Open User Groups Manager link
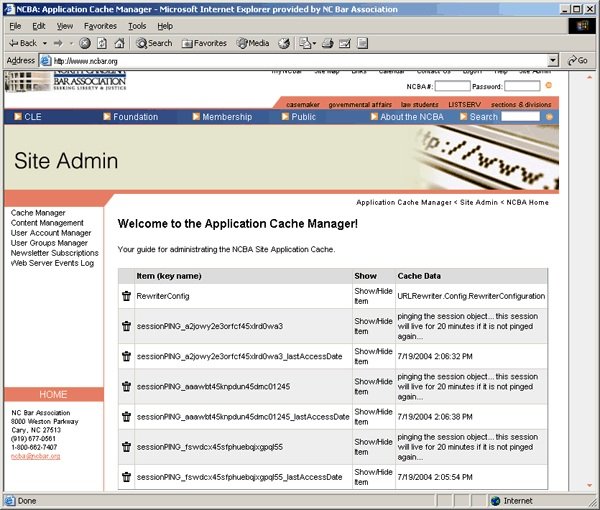Image resolution: width=600 pixels, height=510 pixels. click(x=49, y=243)
